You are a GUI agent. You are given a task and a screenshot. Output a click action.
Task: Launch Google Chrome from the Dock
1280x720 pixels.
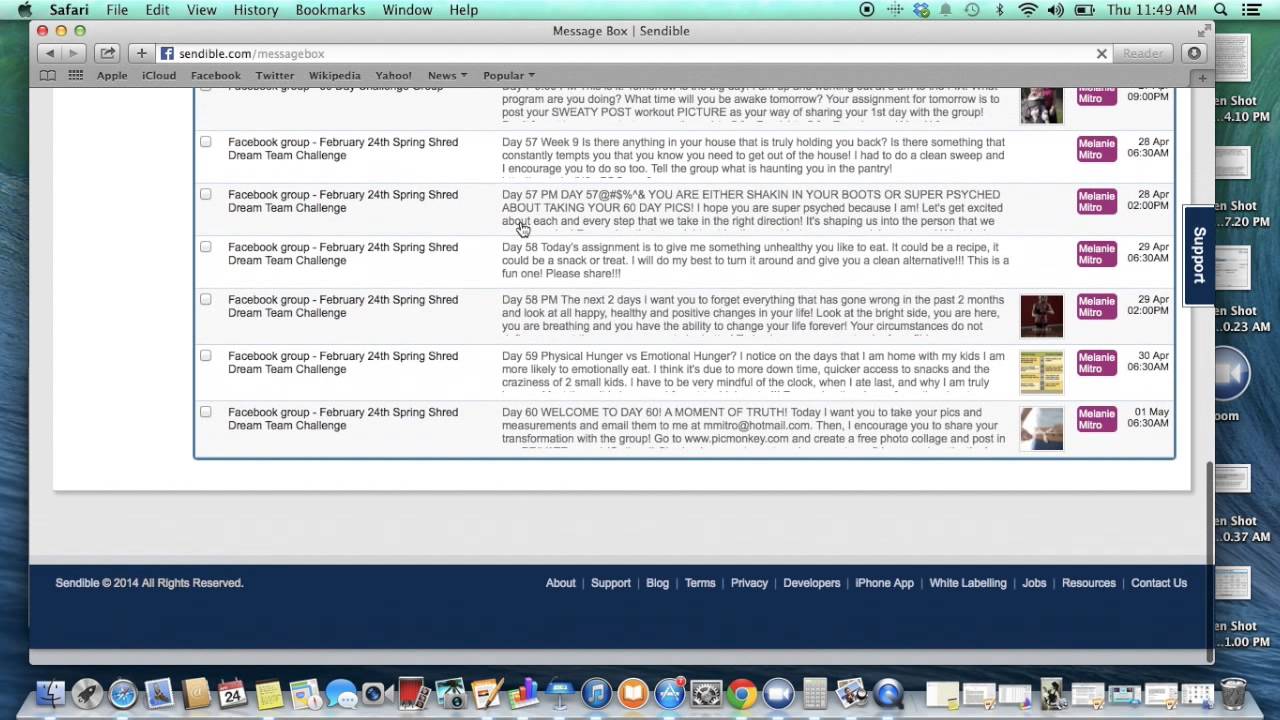[742, 693]
